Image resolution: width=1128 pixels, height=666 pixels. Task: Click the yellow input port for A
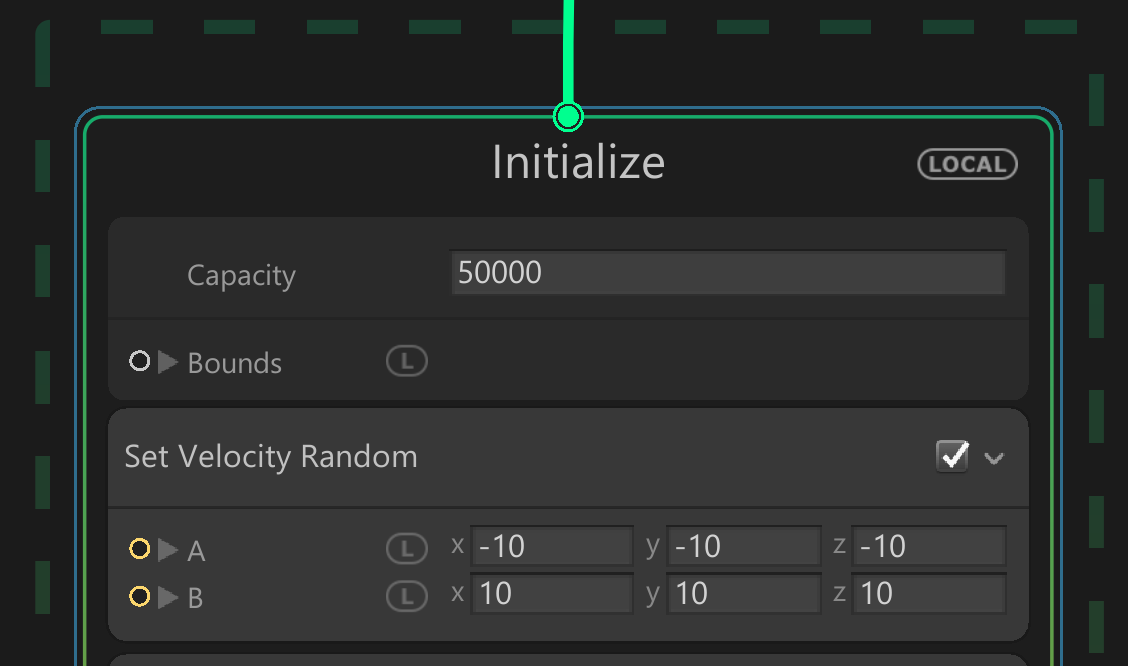click(140, 549)
